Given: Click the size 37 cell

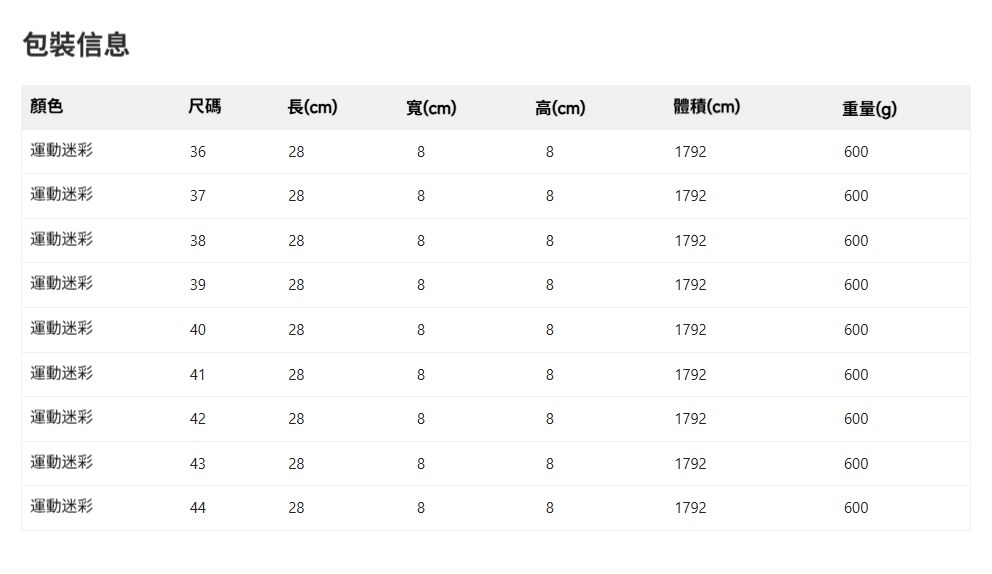Looking at the screenshot, I should click(x=198, y=196).
